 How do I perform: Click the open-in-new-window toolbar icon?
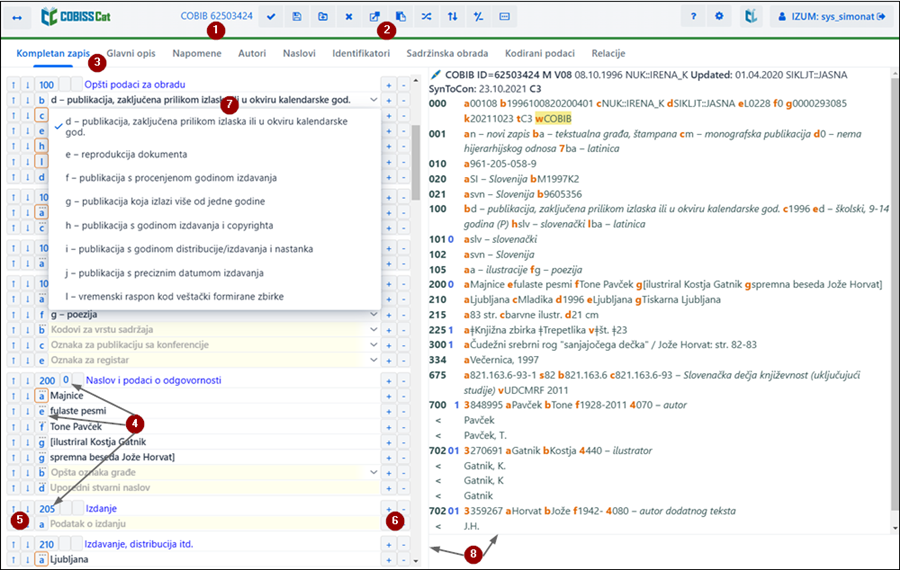[x=374, y=17]
